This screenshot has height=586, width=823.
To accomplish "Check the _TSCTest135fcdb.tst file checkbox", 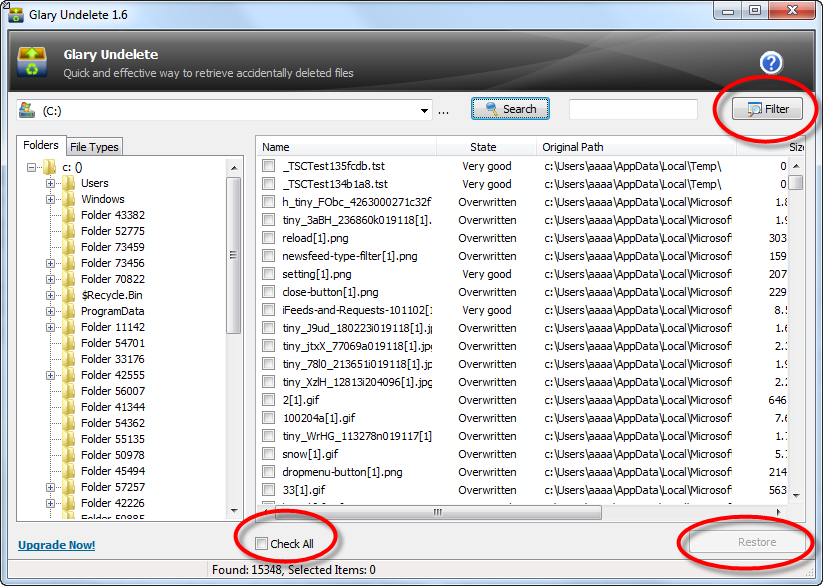I will coord(268,166).
